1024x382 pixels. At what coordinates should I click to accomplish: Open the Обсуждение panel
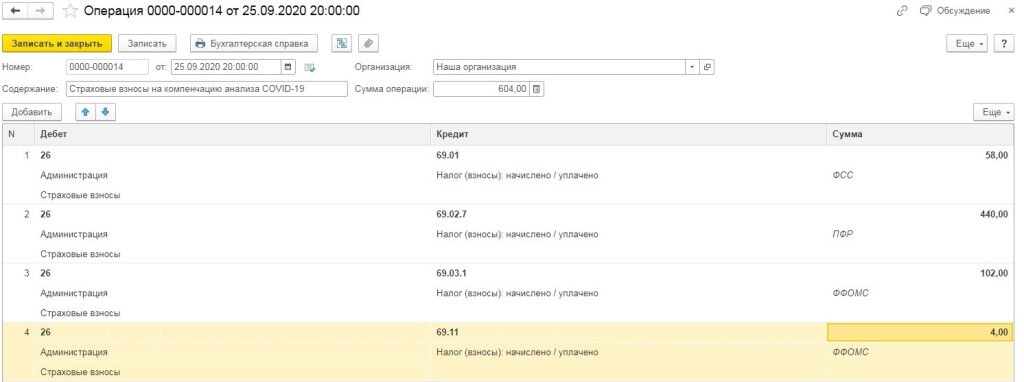(955, 11)
